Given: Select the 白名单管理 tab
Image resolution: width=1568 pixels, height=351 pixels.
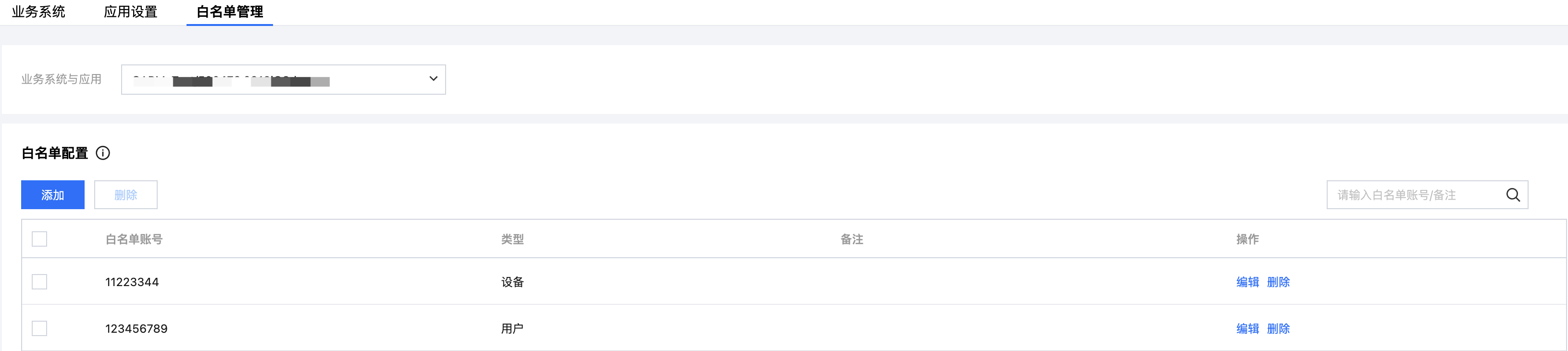Looking at the screenshot, I should pyautogui.click(x=229, y=12).
